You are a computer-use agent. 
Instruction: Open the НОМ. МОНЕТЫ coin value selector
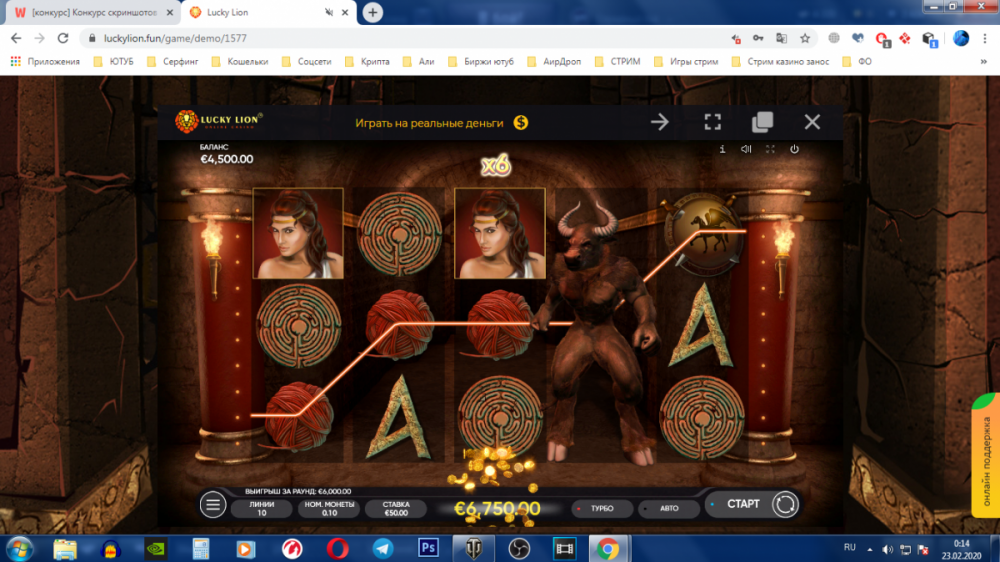pos(323,508)
